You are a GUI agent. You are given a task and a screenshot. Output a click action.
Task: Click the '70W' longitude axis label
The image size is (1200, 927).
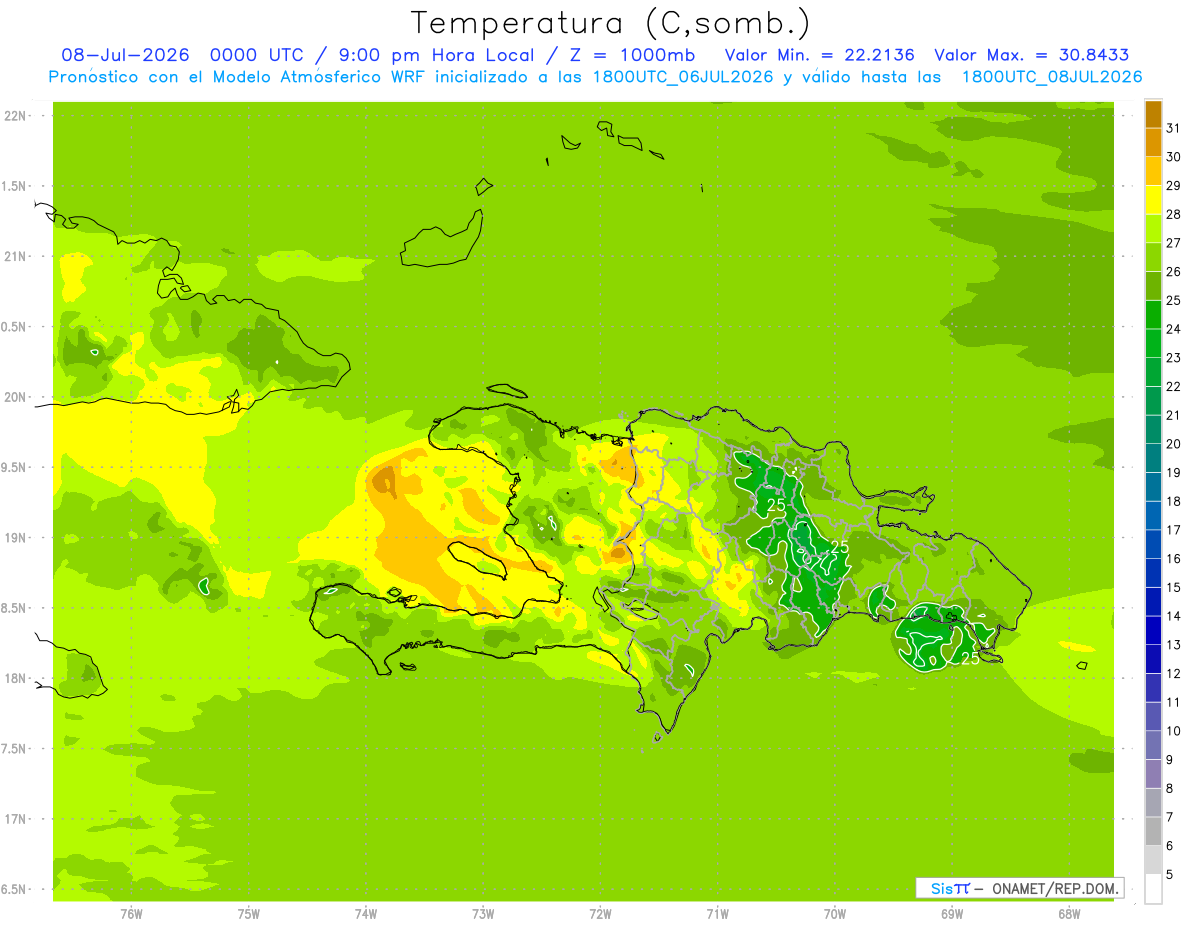point(835,914)
